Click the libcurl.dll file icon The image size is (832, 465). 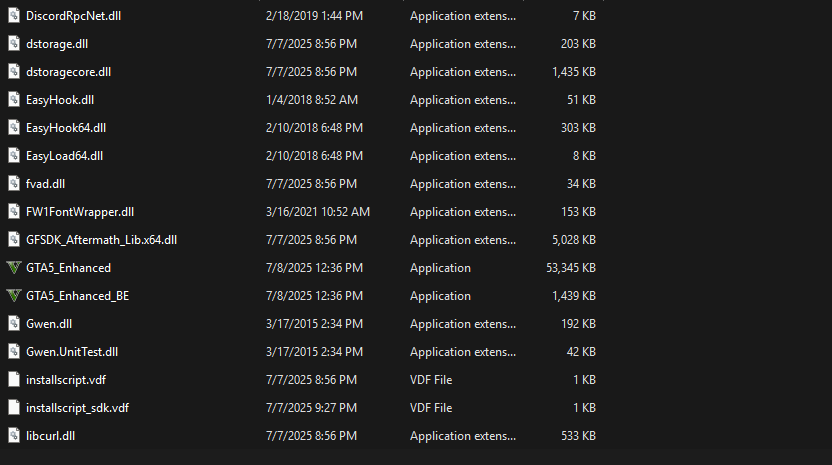coord(13,436)
